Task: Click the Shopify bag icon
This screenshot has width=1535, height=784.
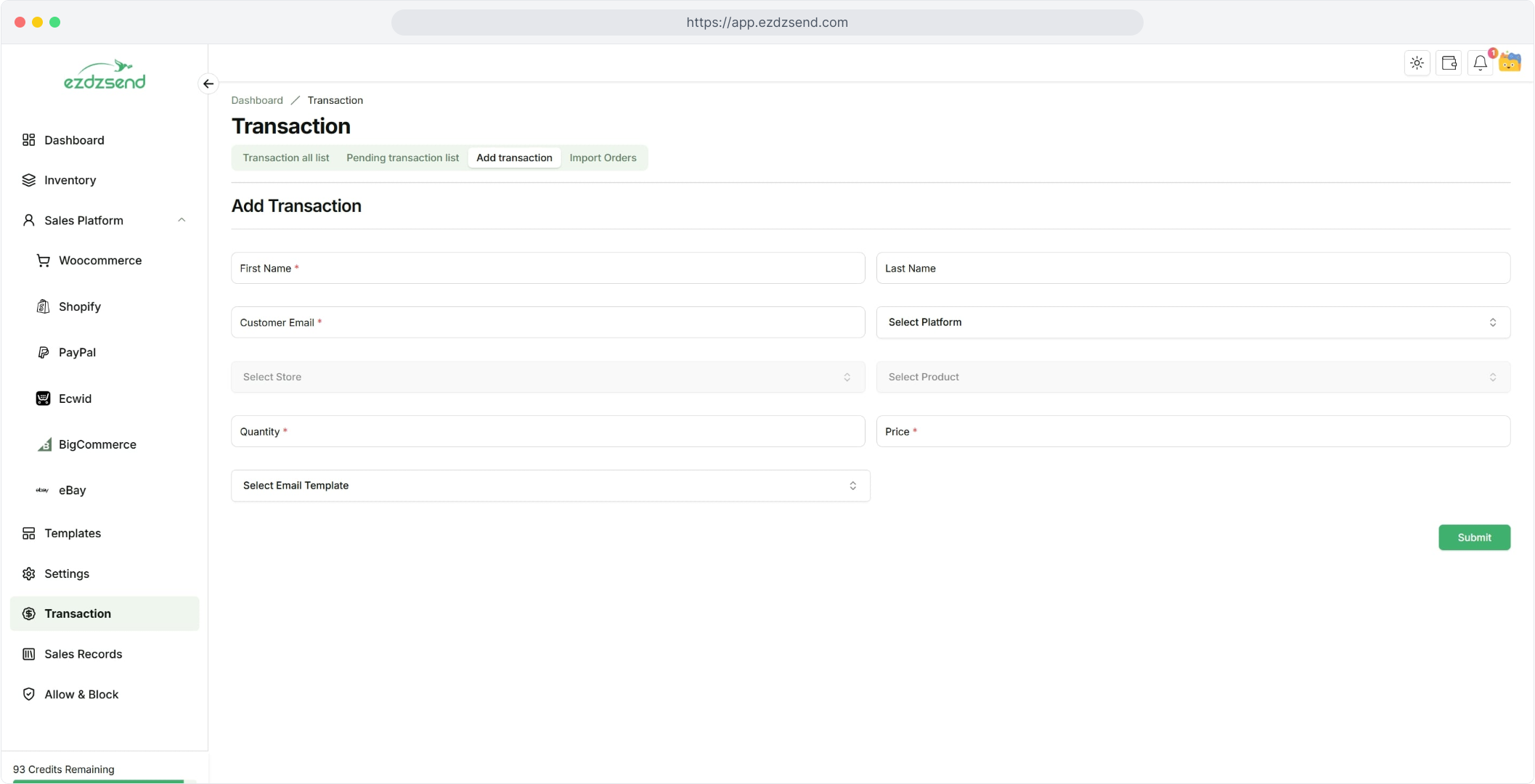Action: point(44,306)
